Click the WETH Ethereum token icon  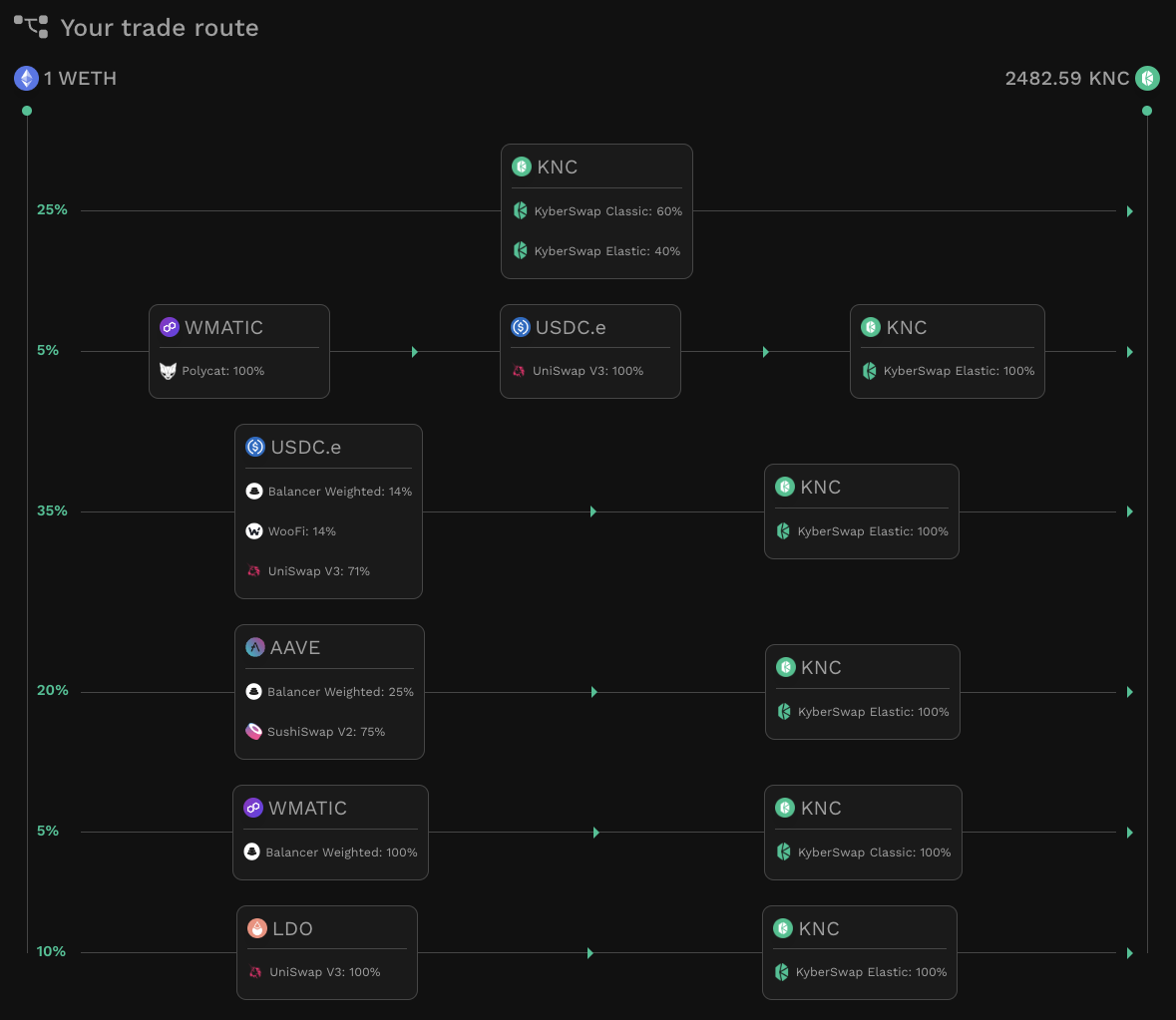coord(26,78)
